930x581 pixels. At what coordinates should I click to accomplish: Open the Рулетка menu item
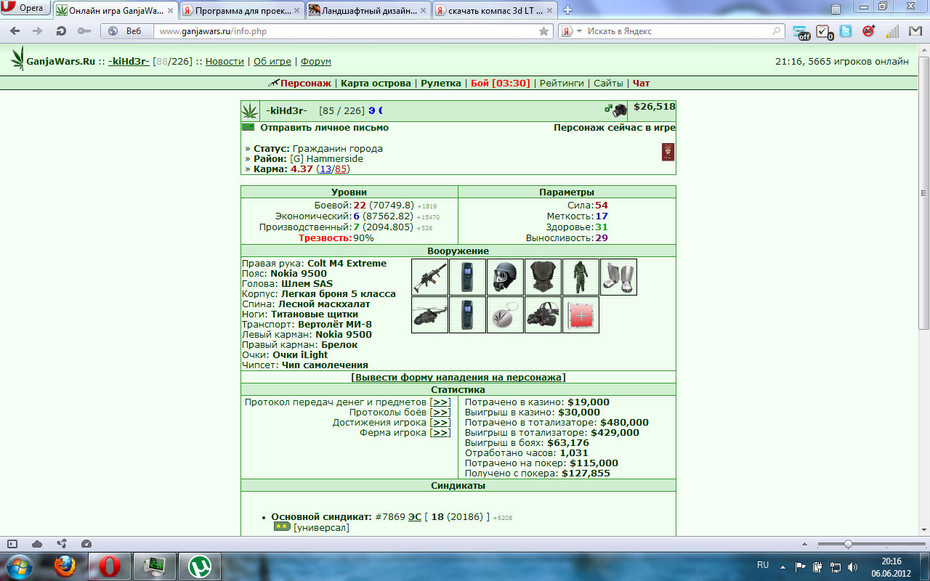click(x=441, y=83)
